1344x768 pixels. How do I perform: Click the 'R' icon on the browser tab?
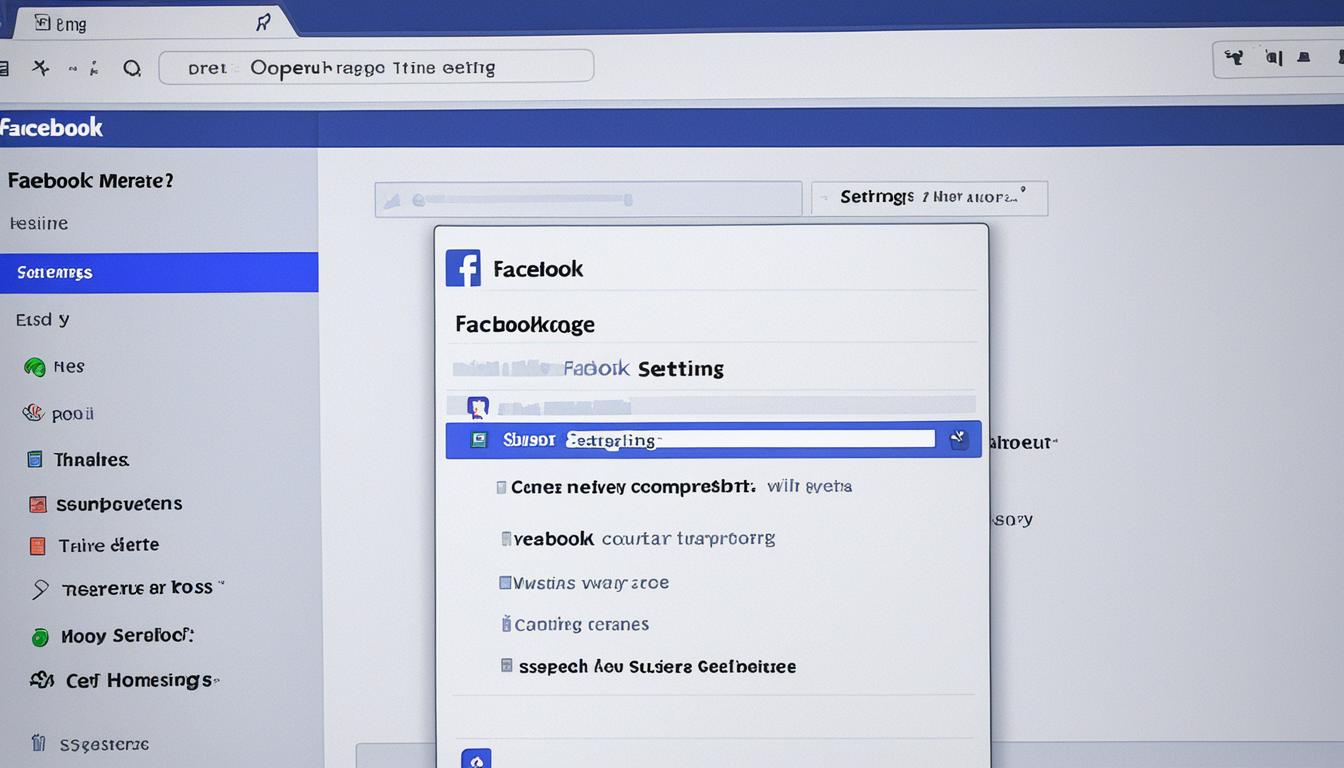coord(264,22)
